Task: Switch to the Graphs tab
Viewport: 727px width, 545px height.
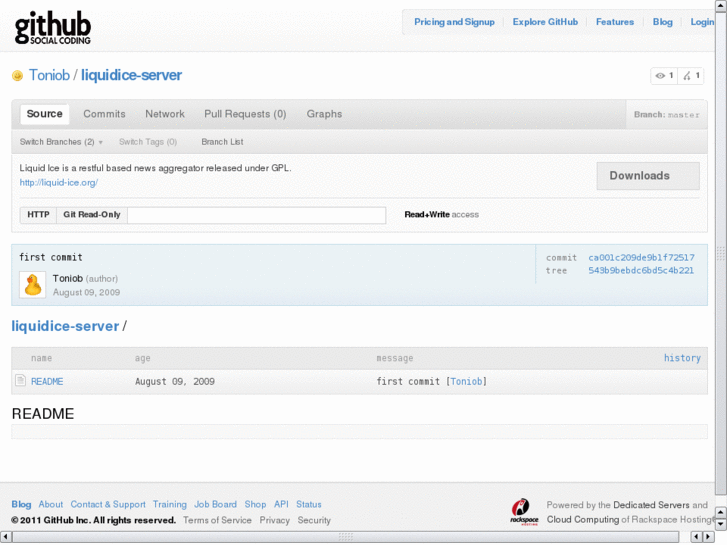Action: (324, 114)
